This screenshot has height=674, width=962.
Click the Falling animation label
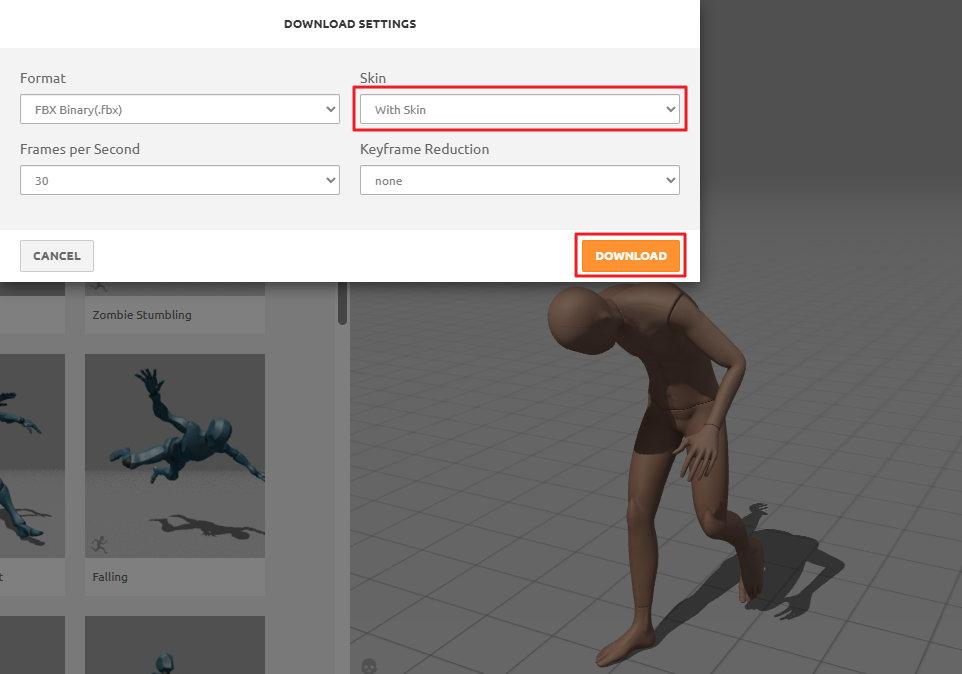(x=110, y=577)
